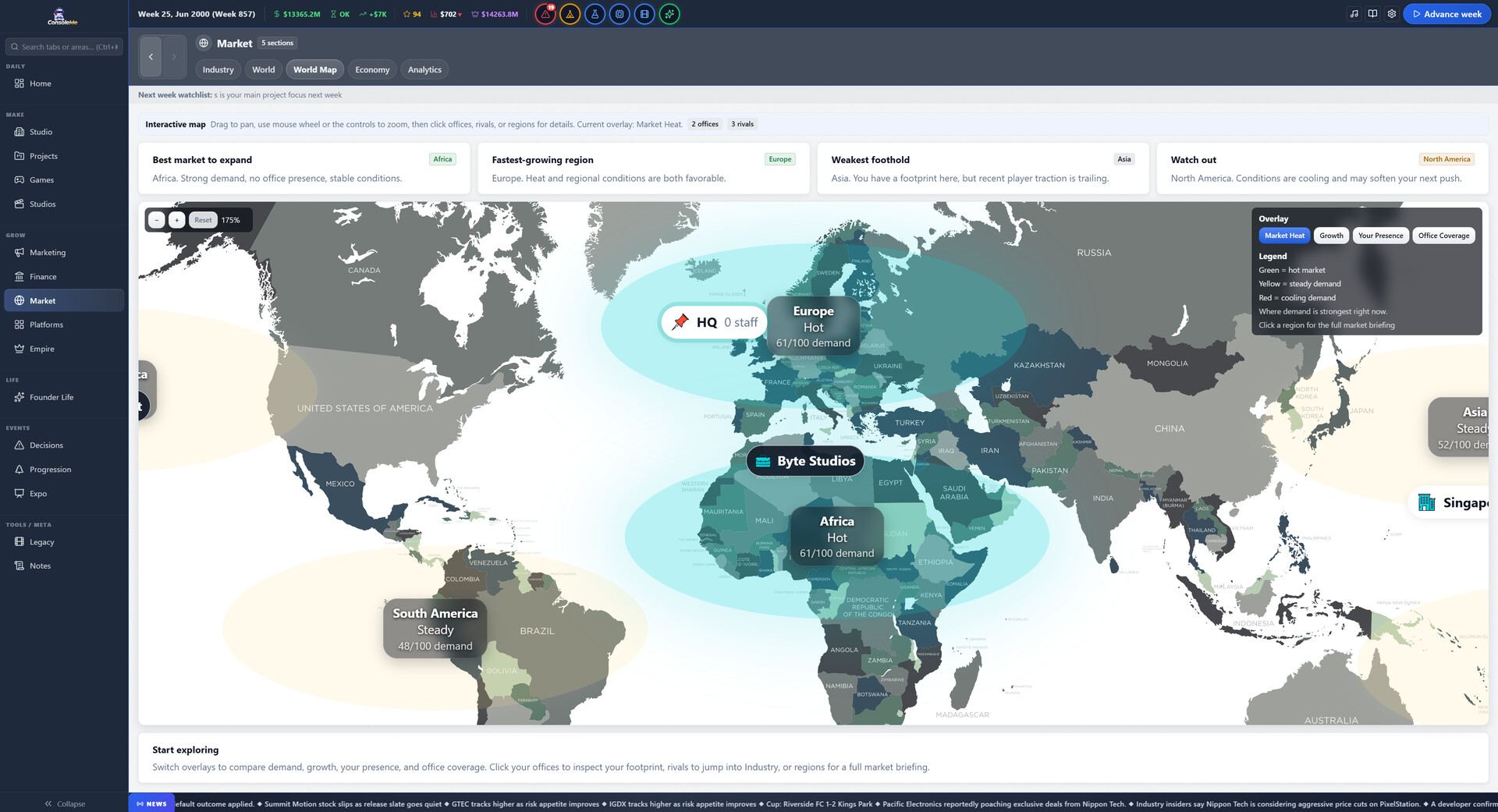Click the green sparkles icon
Viewport: 1498px width, 812px height.
tap(669, 14)
